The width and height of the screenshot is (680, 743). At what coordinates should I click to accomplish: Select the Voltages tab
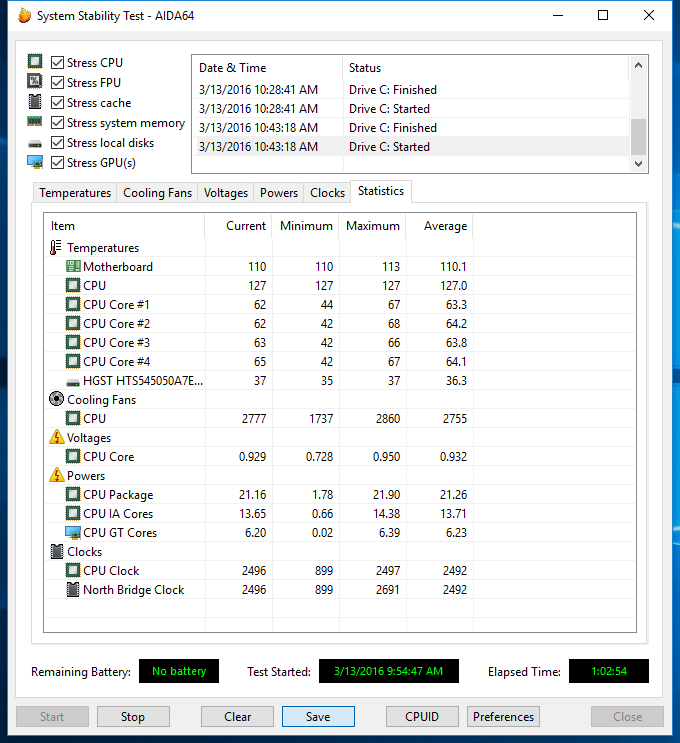226,193
